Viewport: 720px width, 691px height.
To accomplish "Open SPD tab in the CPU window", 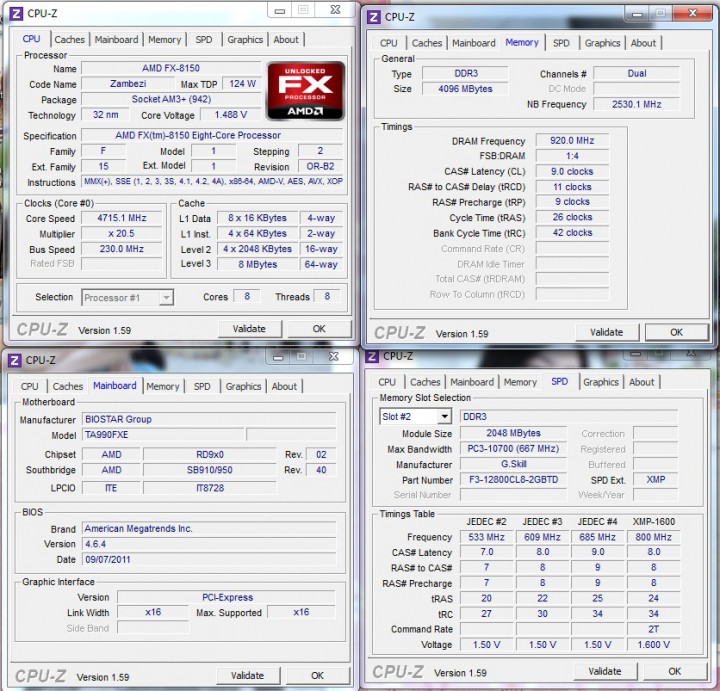I will 204,39.
